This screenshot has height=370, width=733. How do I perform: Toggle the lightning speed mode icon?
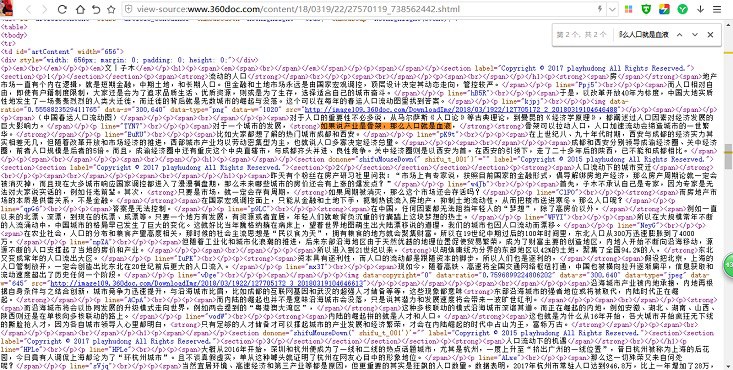coord(600,9)
